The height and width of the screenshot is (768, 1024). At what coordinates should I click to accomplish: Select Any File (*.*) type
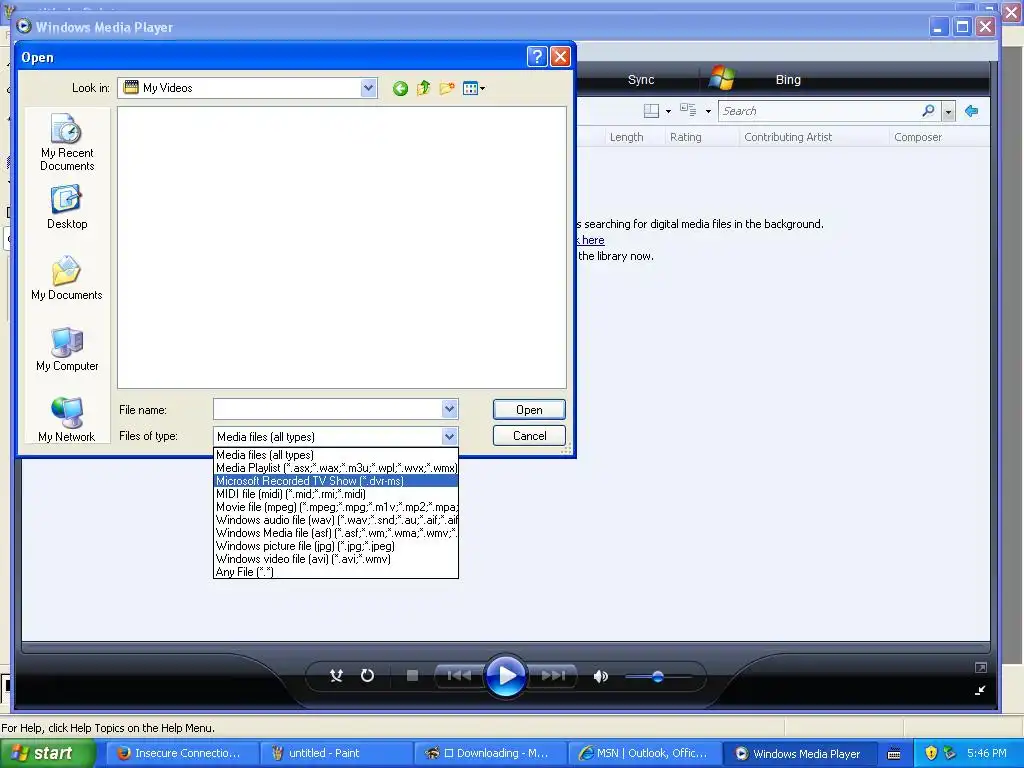coord(336,572)
